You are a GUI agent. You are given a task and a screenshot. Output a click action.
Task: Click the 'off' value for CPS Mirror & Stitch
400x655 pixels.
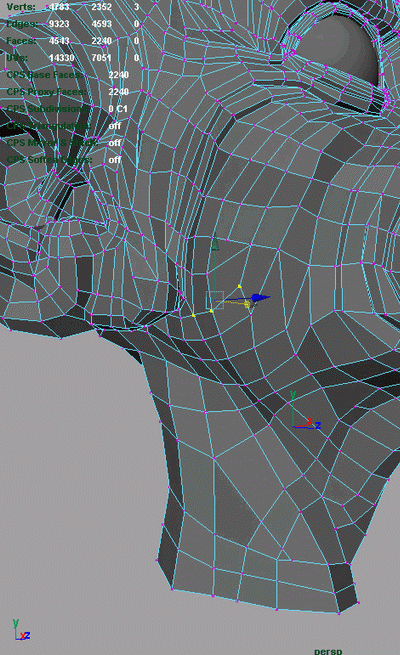click(115, 143)
